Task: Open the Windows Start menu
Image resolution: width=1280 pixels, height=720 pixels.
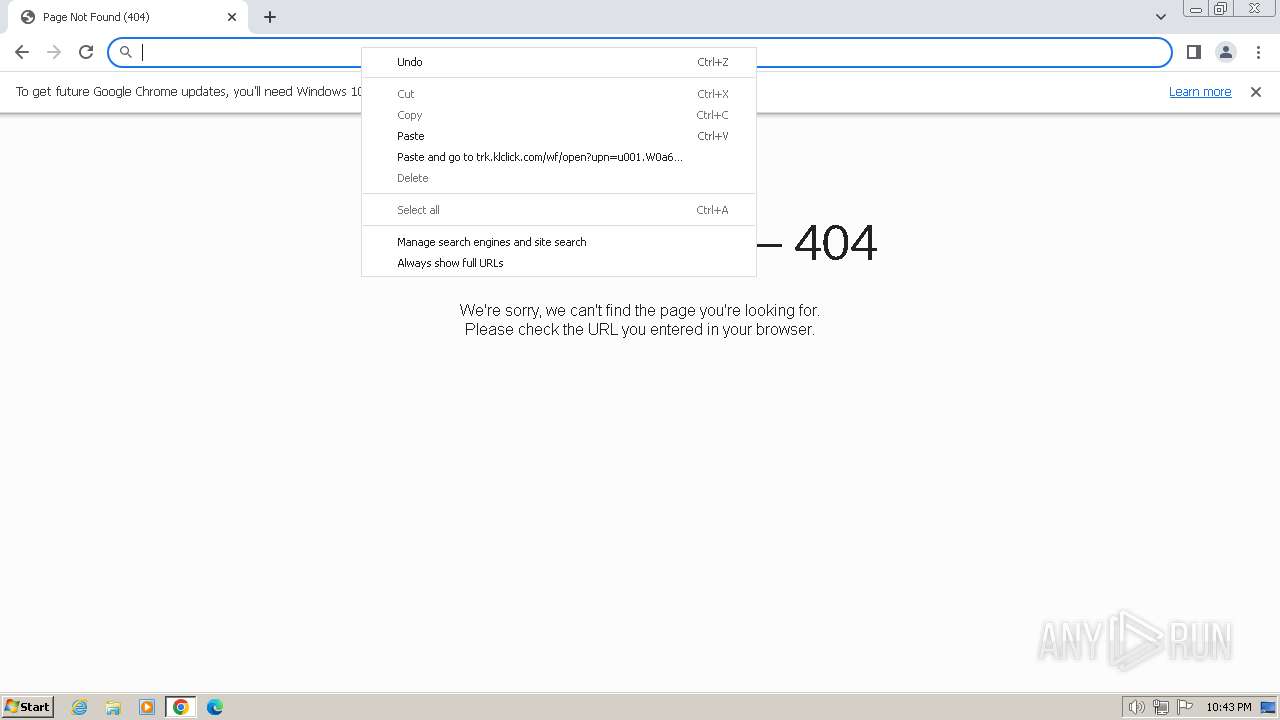Action: click(x=28, y=707)
